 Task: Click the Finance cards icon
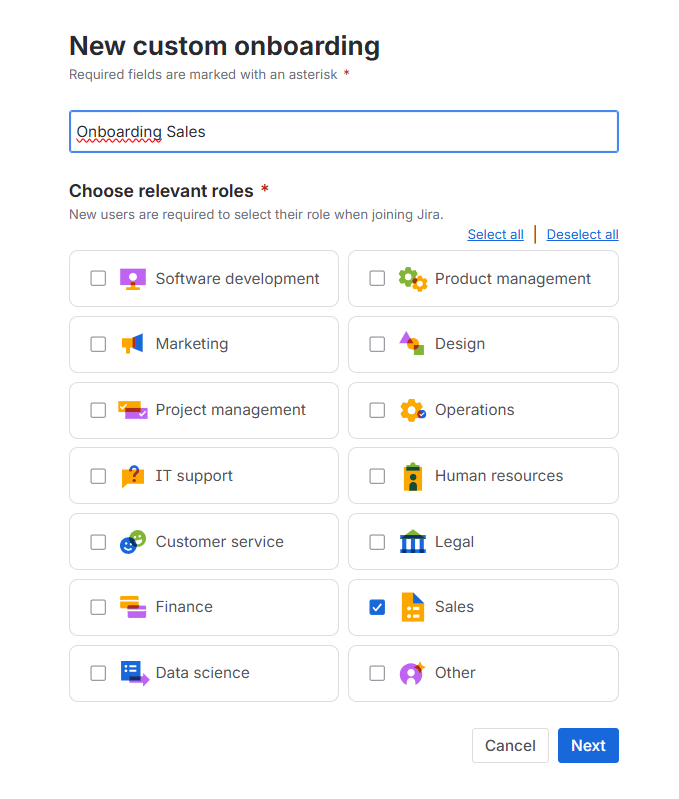pos(133,607)
